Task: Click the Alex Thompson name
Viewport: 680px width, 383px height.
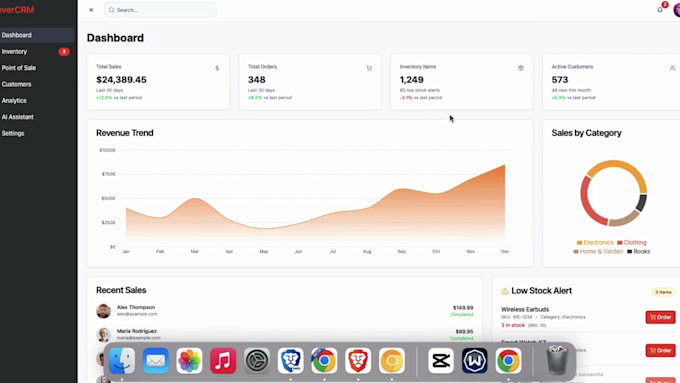Action: coord(136,307)
